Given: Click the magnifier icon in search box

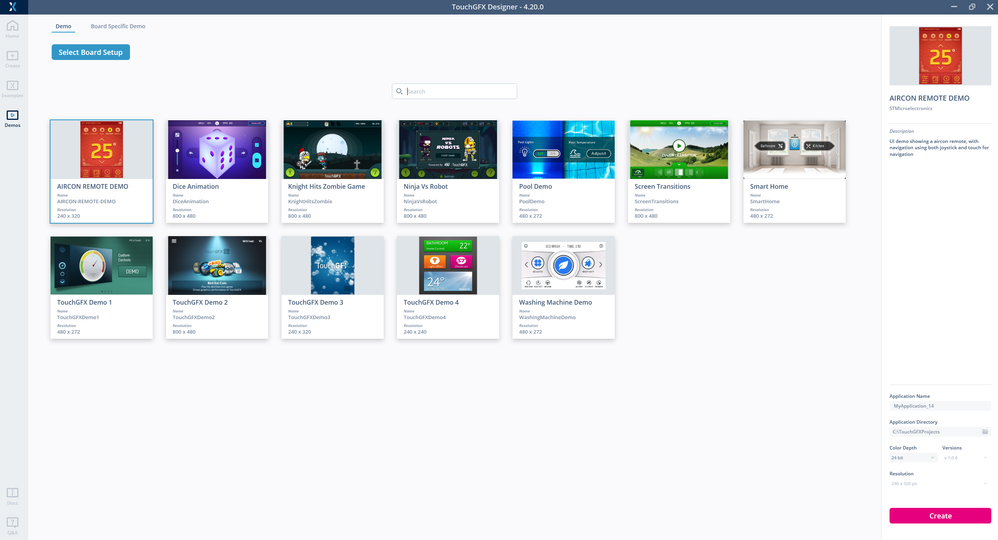Looking at the screenshot, I should point(399,91).
